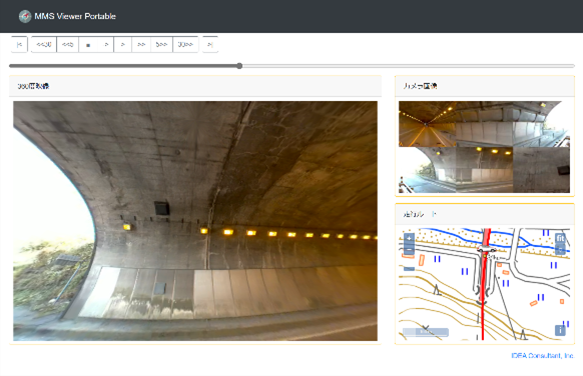This screenshot has width=583, height=376.
Task: Jump to the first frame (|<)
Action: (19, 45)
